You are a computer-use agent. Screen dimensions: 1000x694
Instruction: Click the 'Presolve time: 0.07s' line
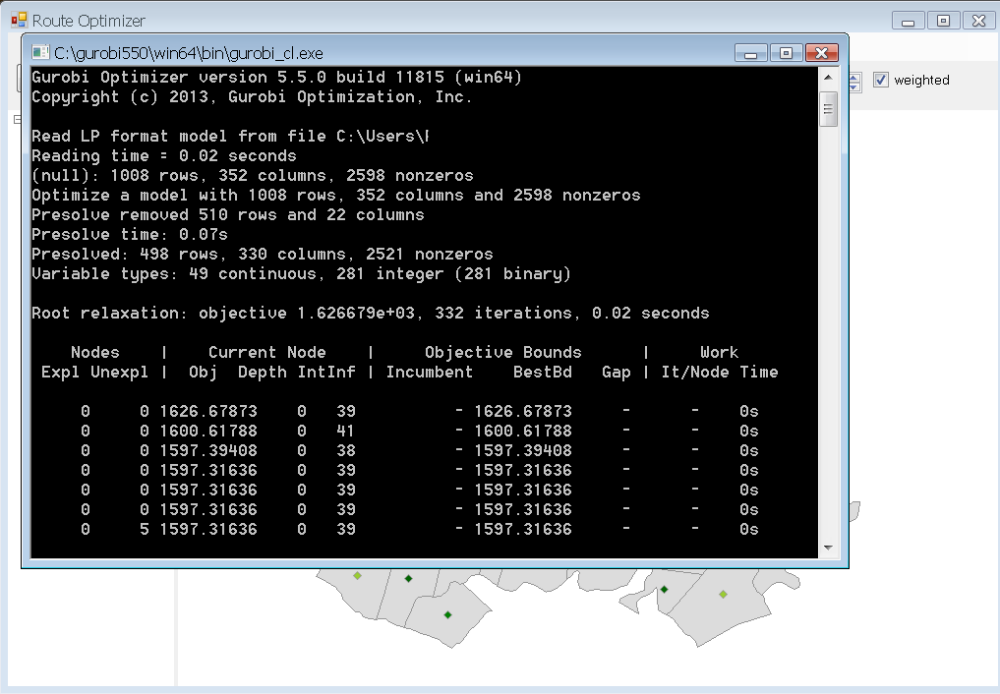[x=129, y=235]
